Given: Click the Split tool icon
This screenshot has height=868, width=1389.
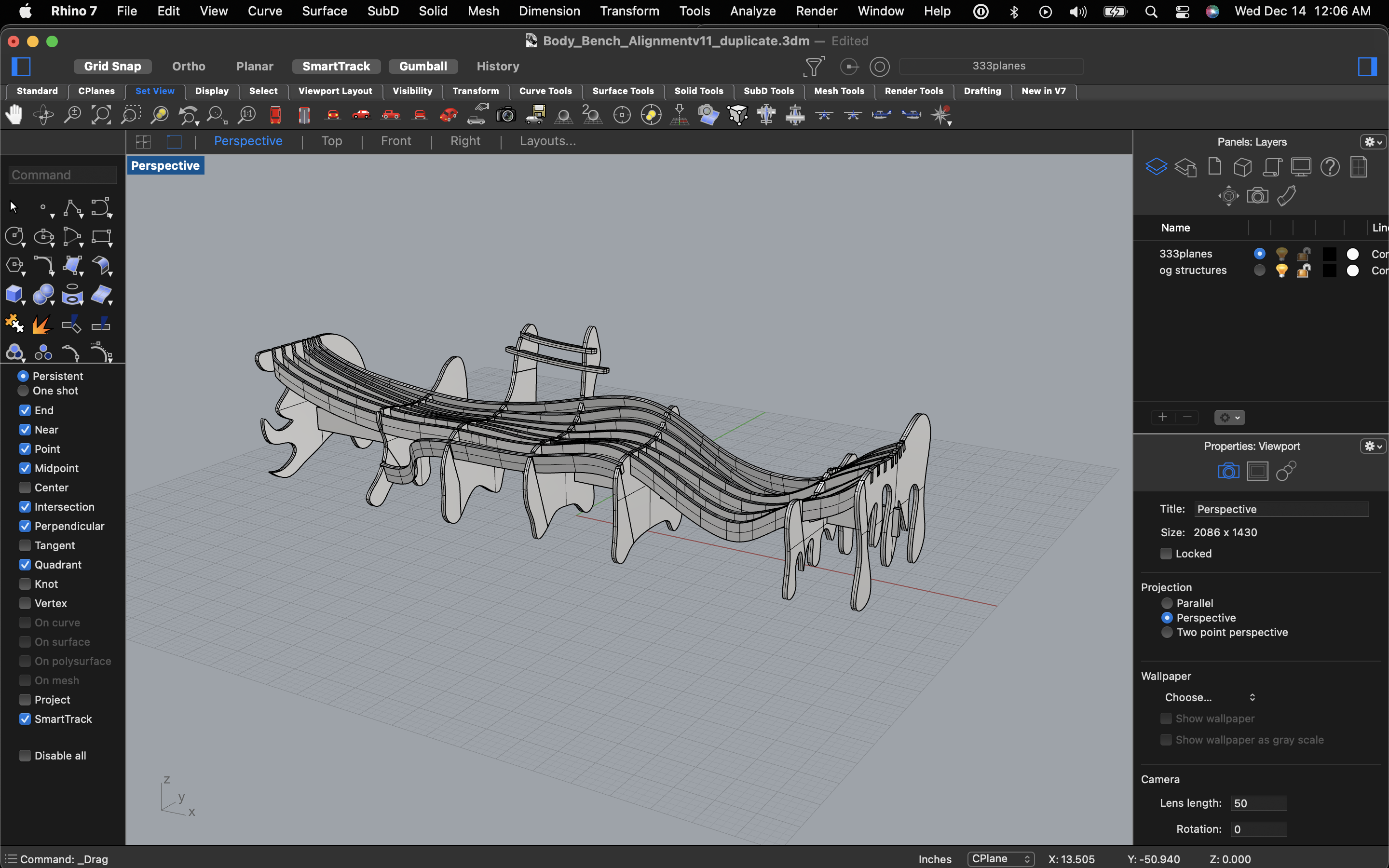Looking at the screenshot, I should point(101,324).
